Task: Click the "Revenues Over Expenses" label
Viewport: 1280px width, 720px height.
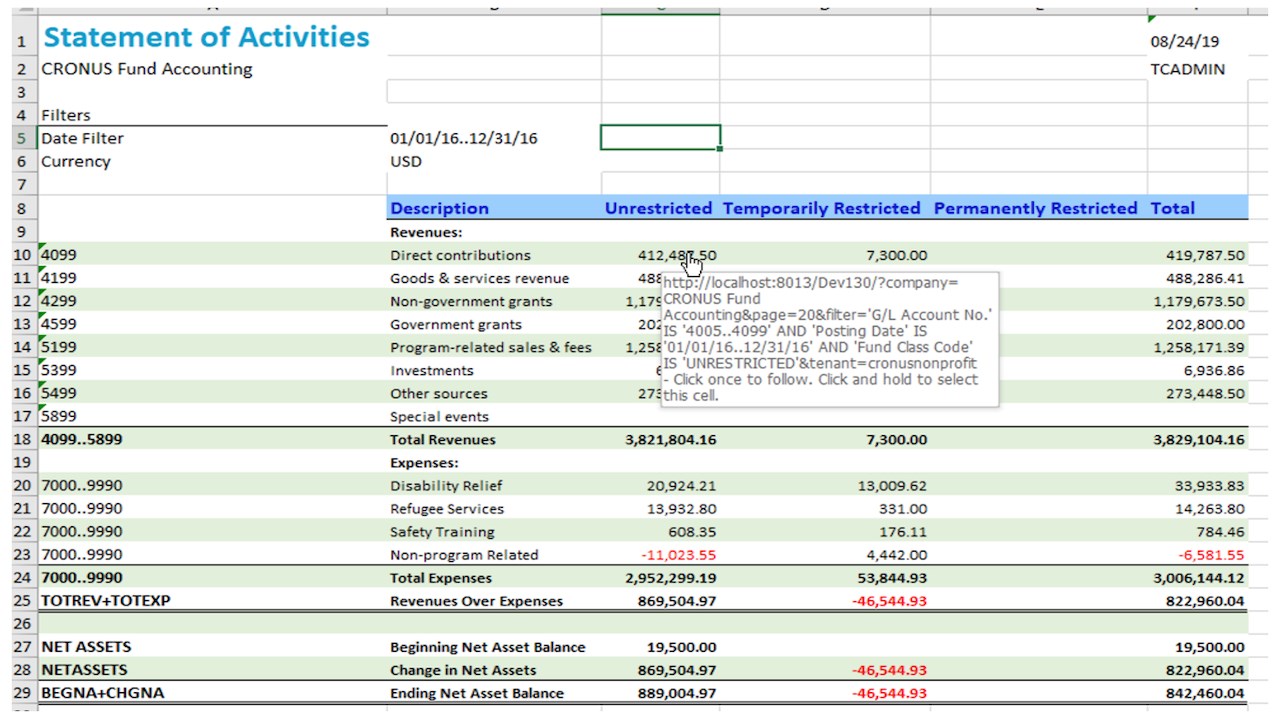Action: tap(476, 601)
